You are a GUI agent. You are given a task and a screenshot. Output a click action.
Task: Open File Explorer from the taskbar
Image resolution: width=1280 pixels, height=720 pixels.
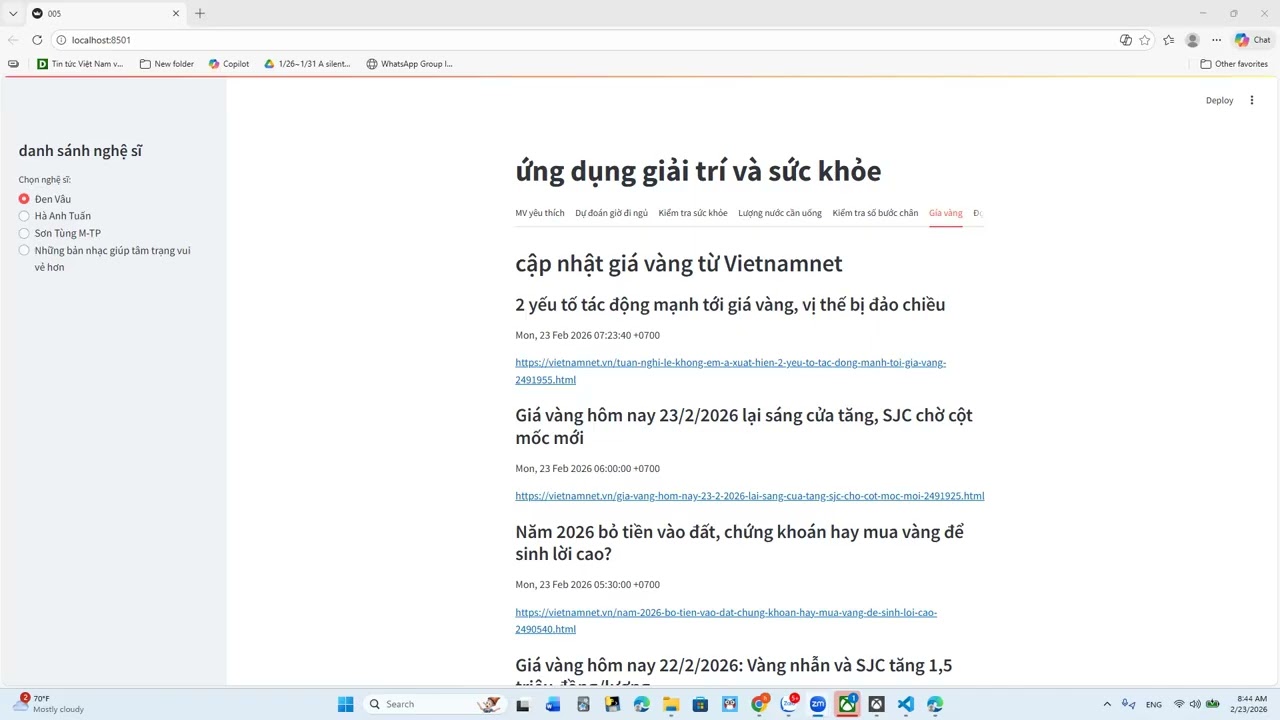tap(670, 704)
